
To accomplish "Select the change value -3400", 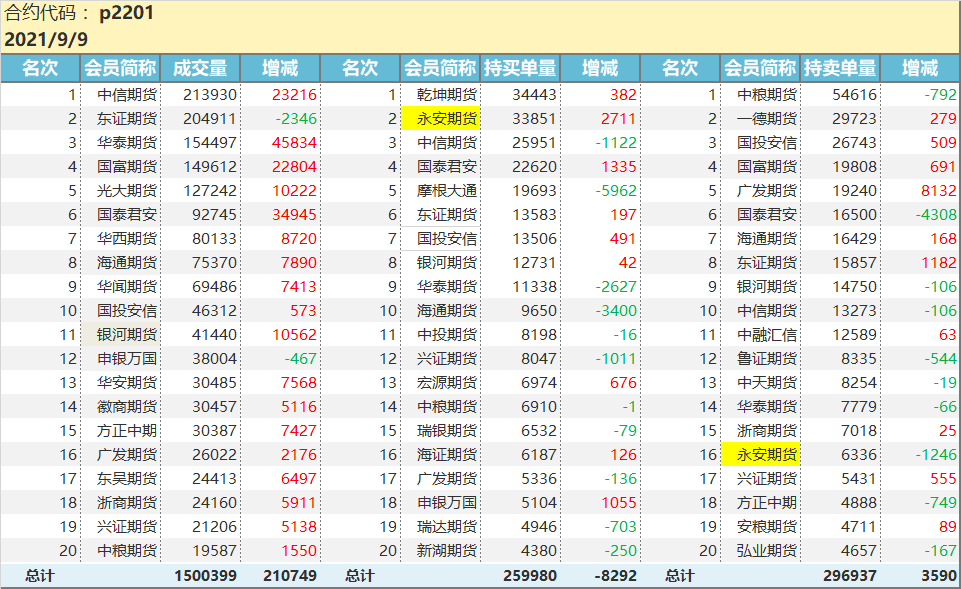I will click(616, 311).
